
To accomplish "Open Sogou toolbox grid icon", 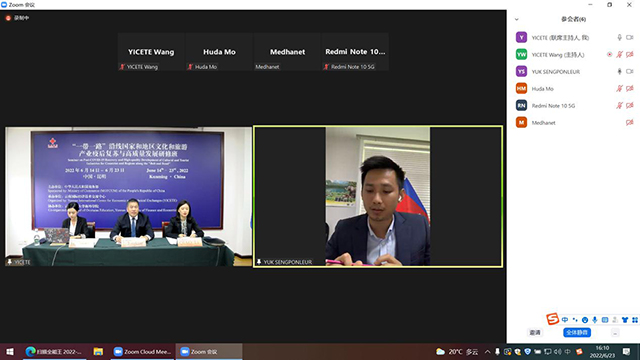I will point(635,320).
